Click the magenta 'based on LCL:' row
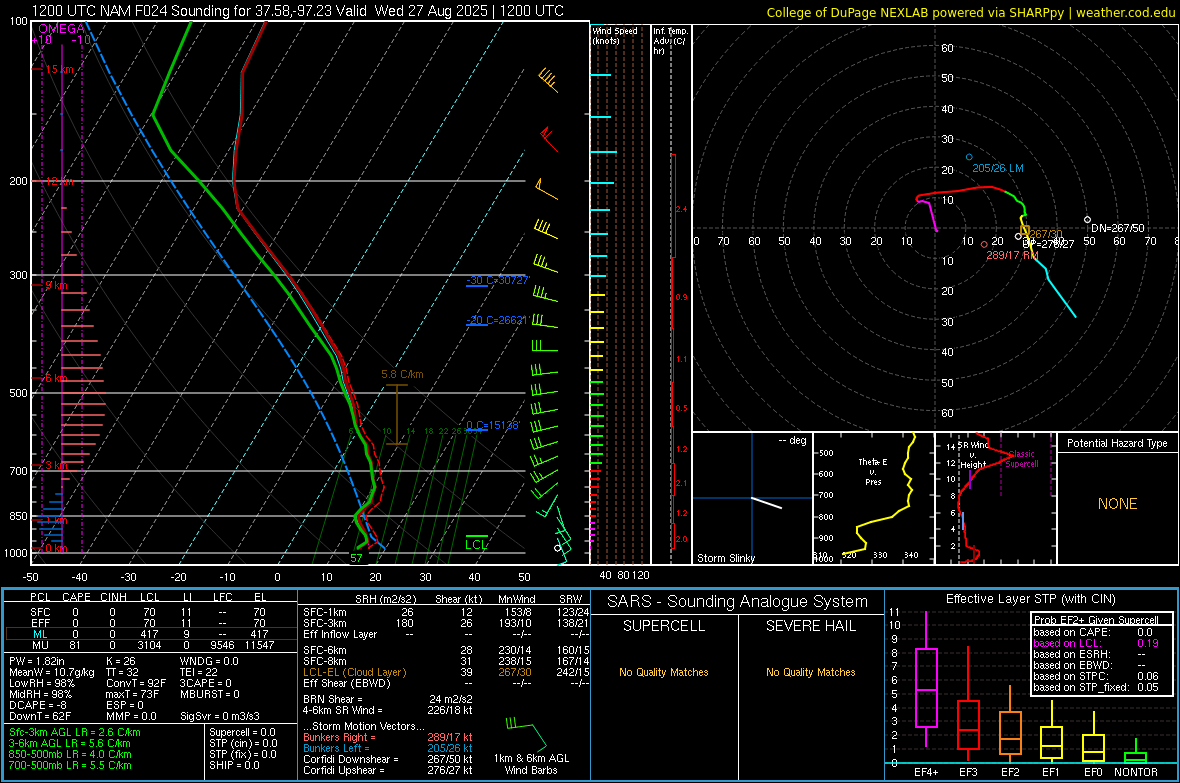 point(1095,643)
